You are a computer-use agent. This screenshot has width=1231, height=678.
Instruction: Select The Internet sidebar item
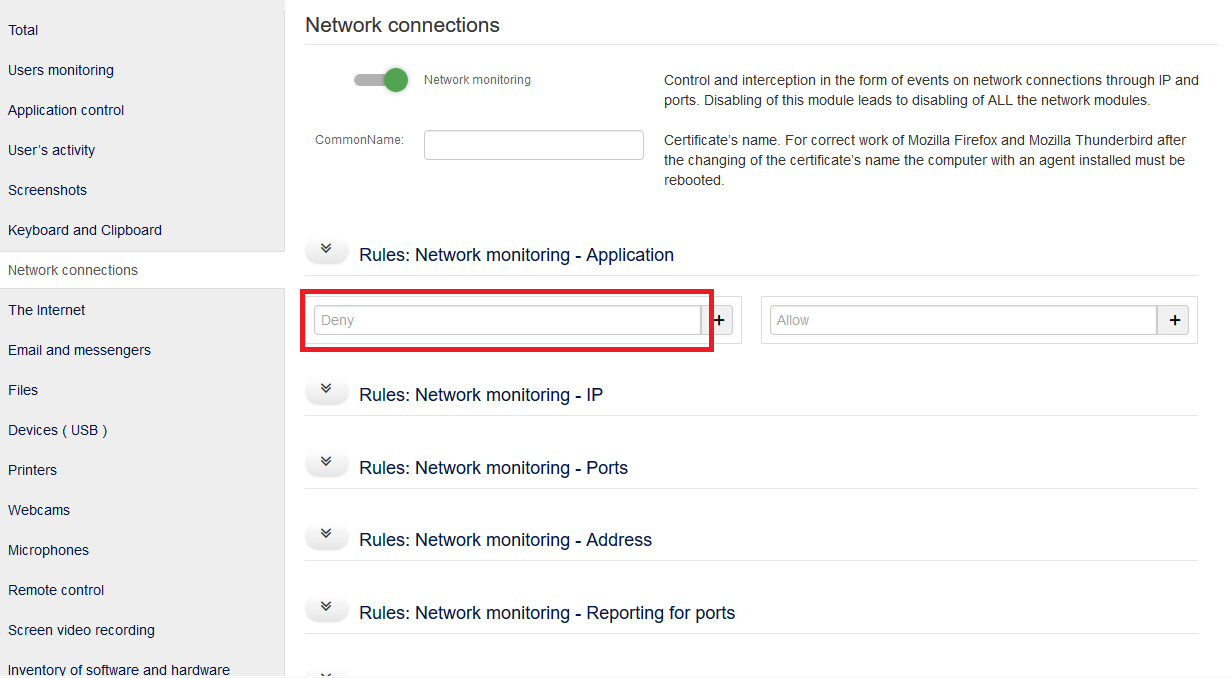pyautogui.click(x=47, y=310)
